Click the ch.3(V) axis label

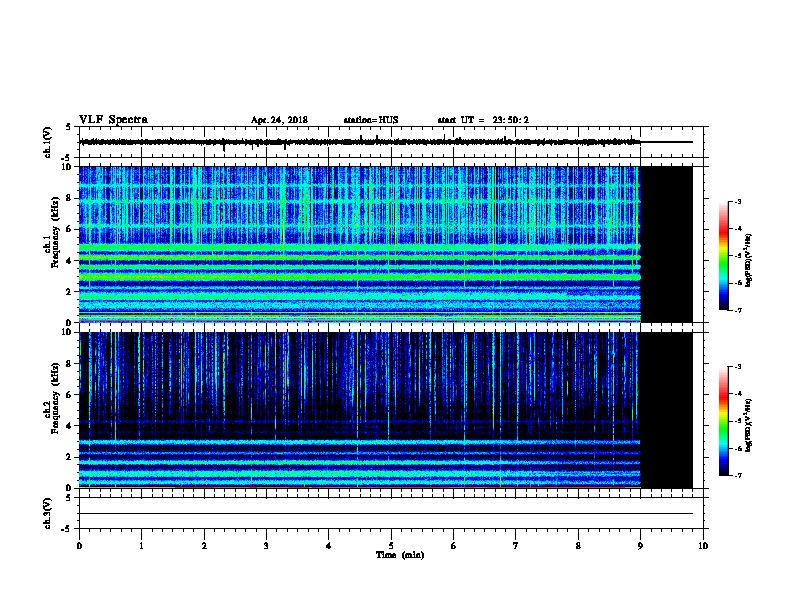[x=47, y=513]
